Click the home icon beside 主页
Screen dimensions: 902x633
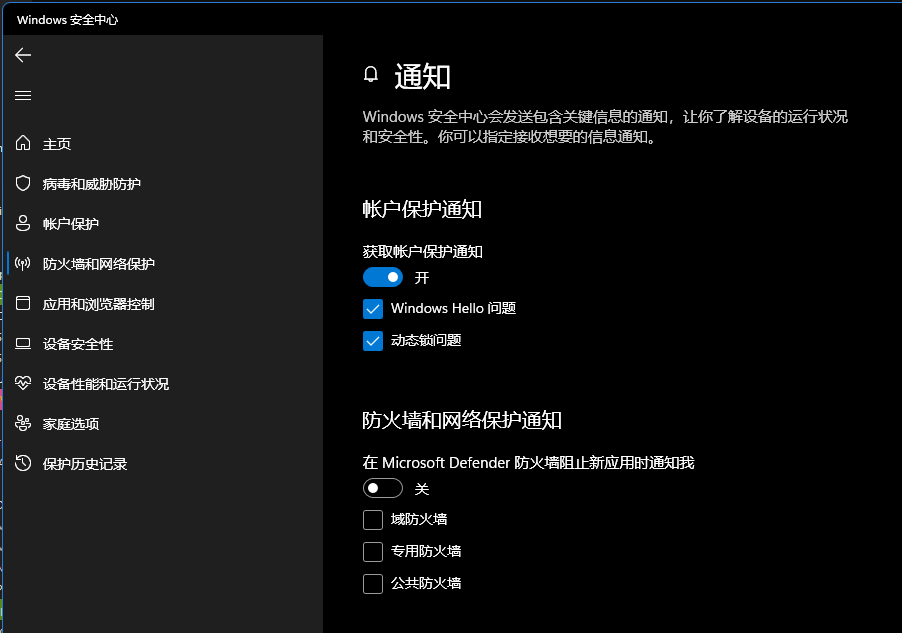point(23,143)
